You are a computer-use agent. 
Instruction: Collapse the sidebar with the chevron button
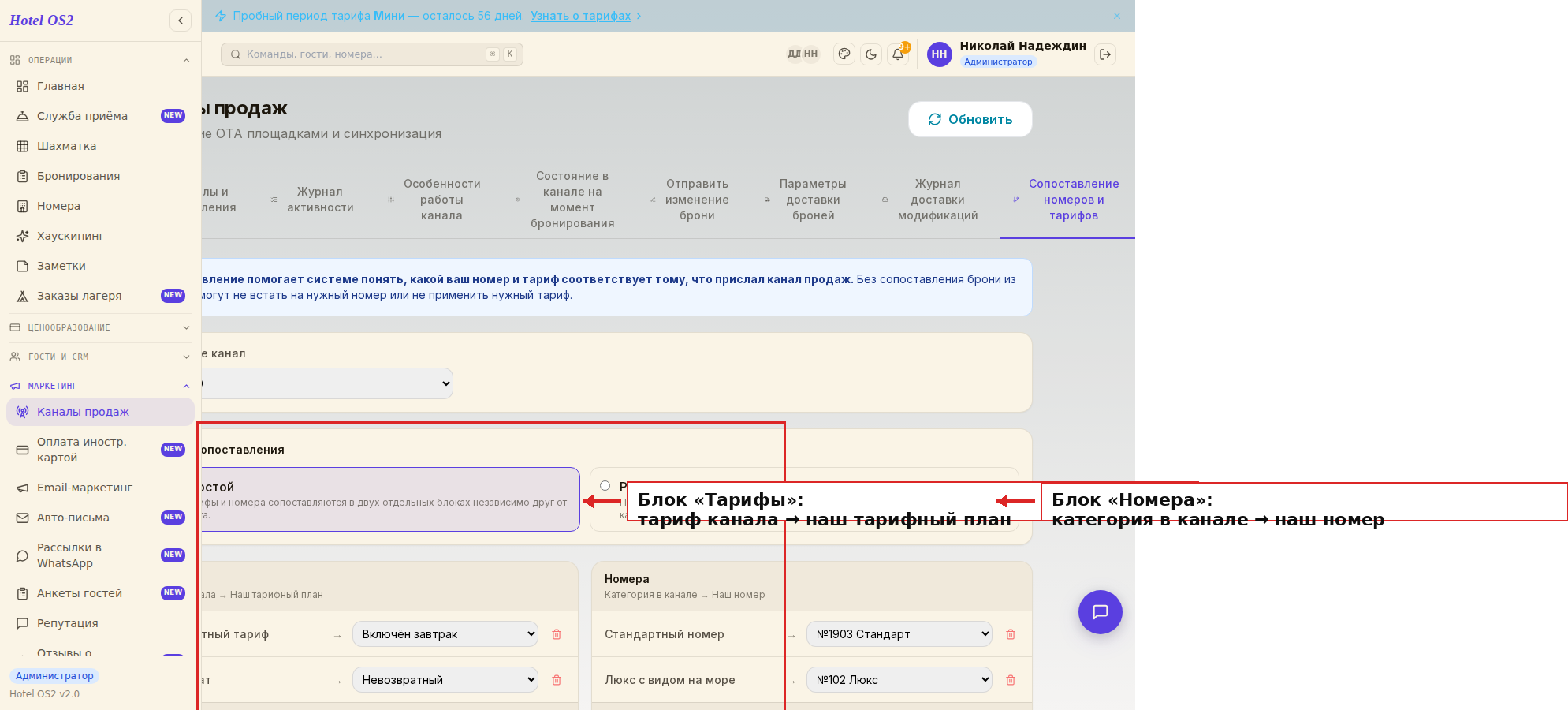(x=181, y=21)
